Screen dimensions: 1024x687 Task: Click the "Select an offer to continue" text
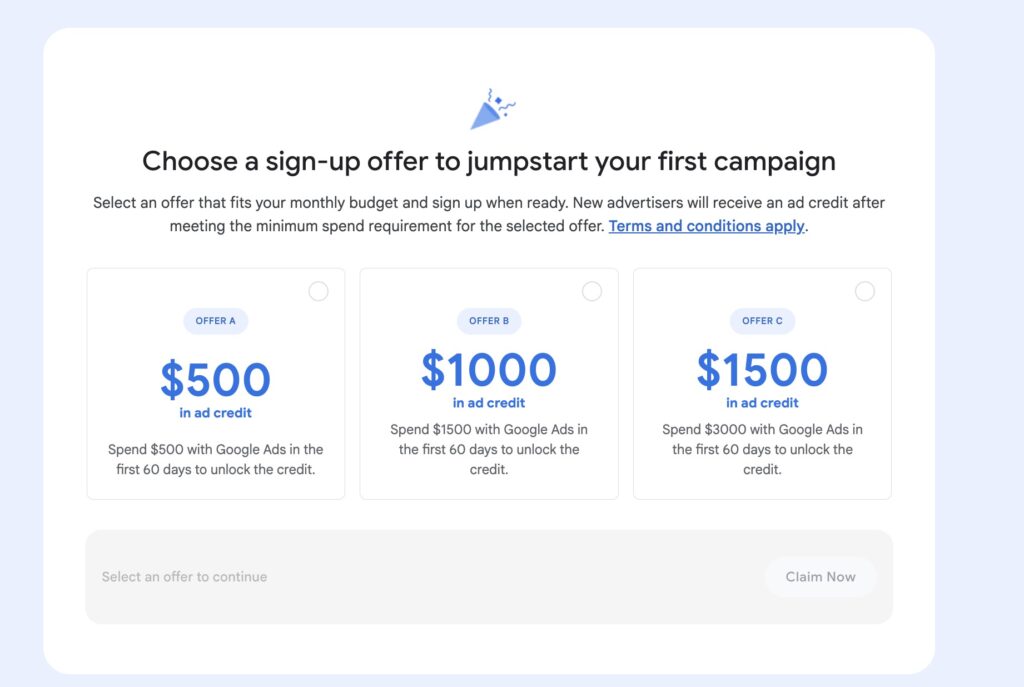click(x=184, y=577)
